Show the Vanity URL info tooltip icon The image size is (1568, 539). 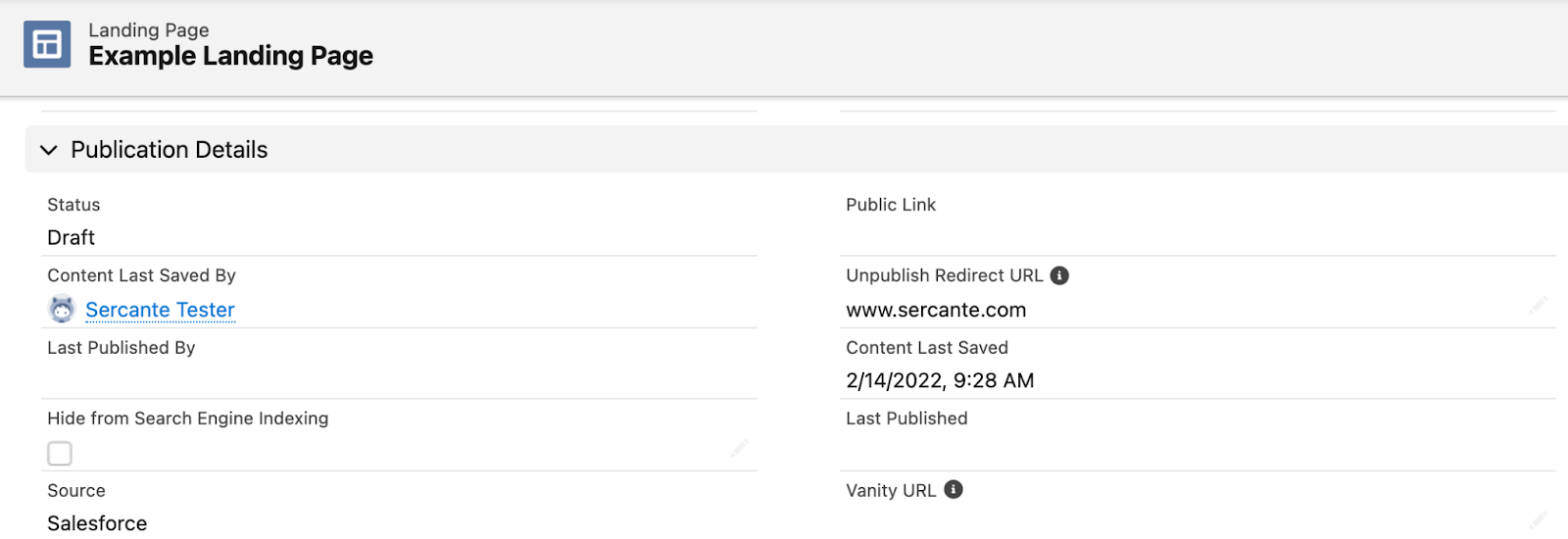pyautogui.click(x=954, y=489)
